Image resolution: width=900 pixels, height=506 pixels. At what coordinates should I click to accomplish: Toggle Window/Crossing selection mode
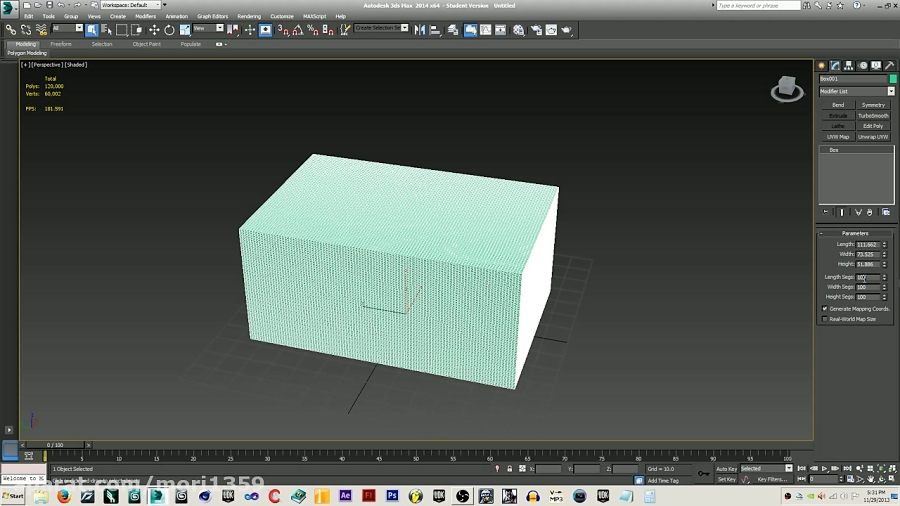pyautogui.click(x=136, y=30)
